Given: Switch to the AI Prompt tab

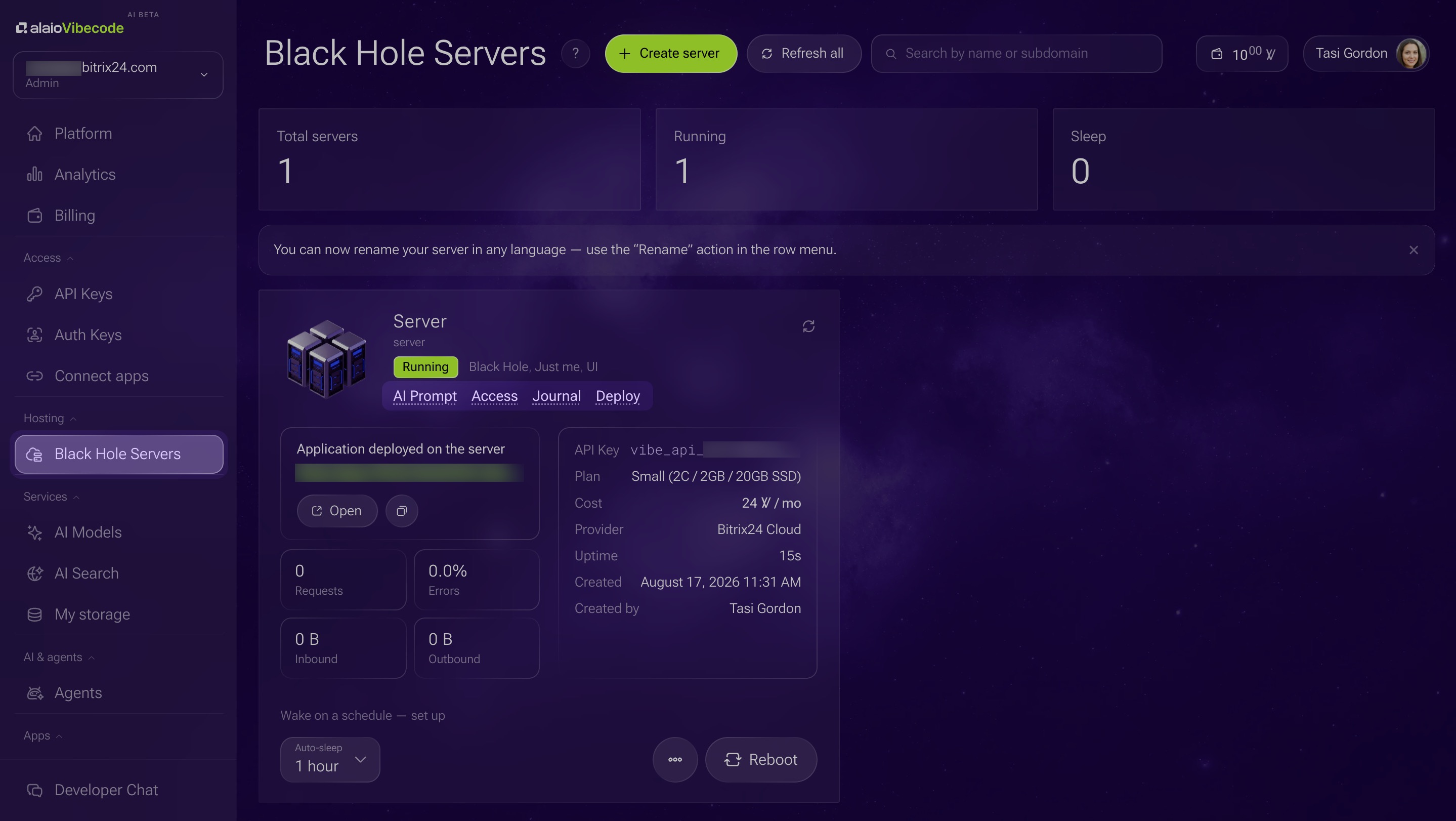Looking at the screenshot, I should [424, 396].
